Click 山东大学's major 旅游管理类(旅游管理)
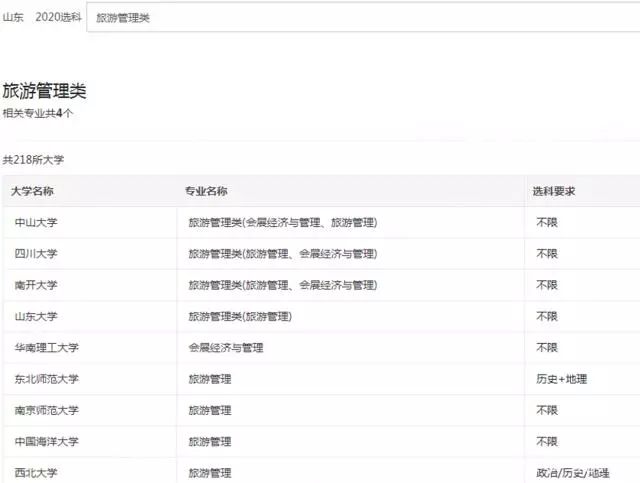This screenshot has height=483, width=640. (240, 316)
